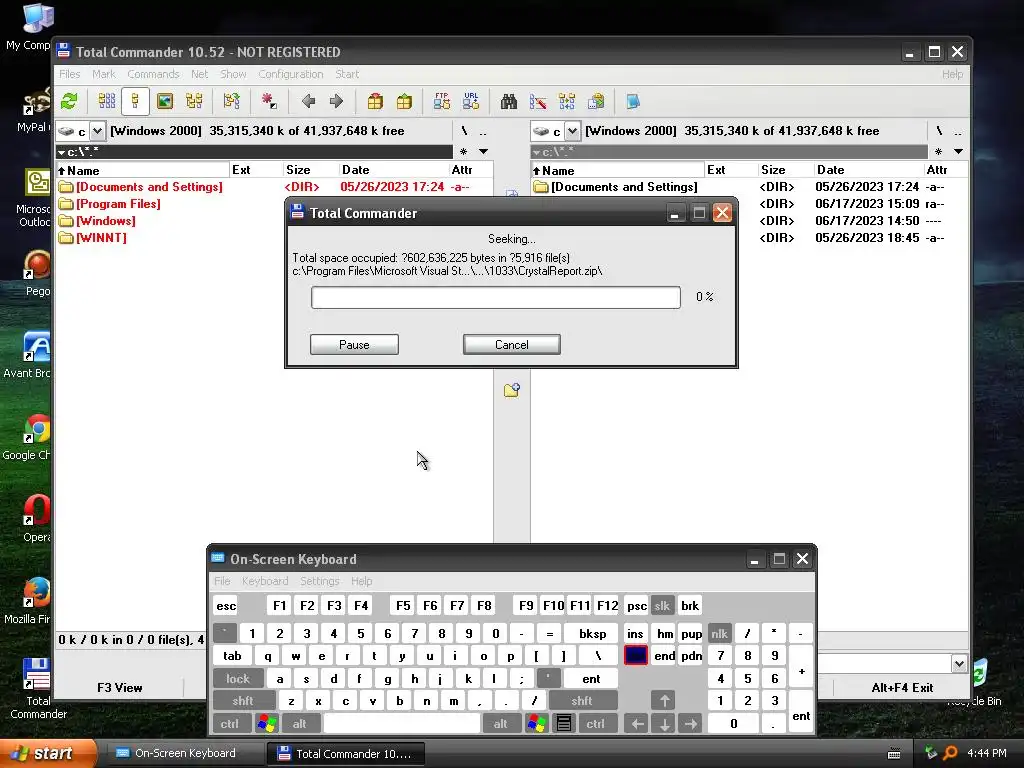Open the Total Commander desktop shortcut

tap(37, 688)
